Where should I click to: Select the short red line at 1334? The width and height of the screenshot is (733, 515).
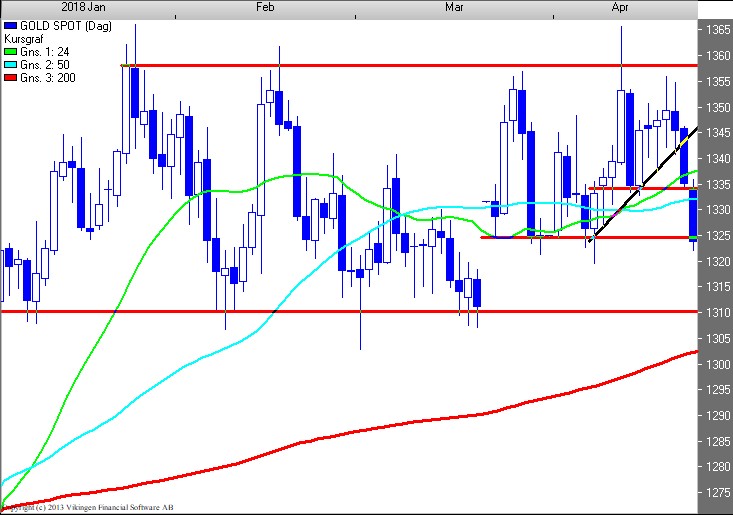click(x=643, y=188)
